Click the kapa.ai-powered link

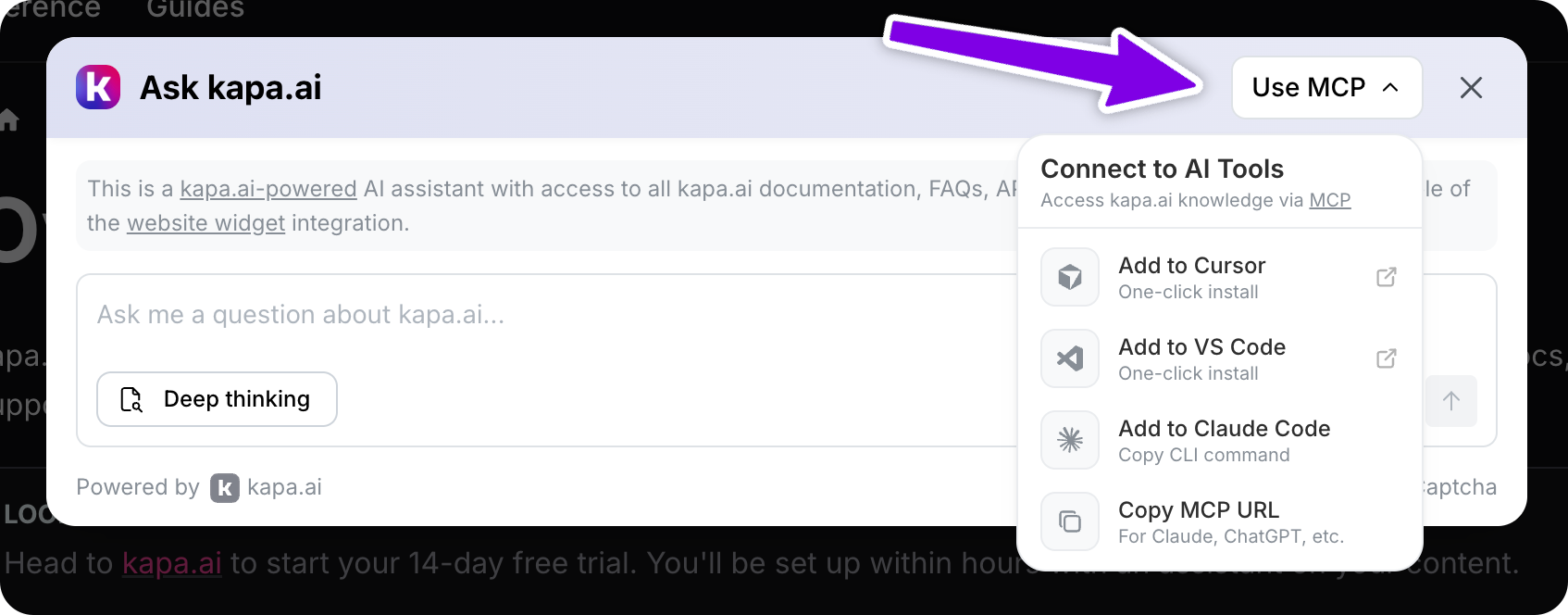268,188
